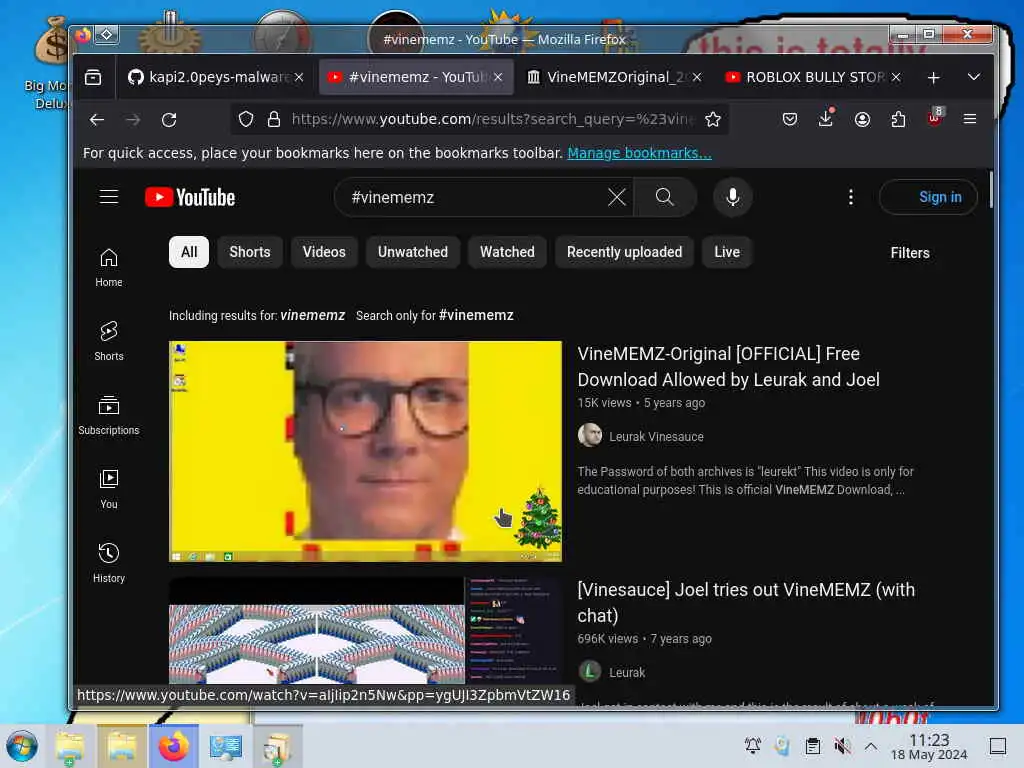Open the Windows Start orb

pyautogui.click(x=22, y=746)
